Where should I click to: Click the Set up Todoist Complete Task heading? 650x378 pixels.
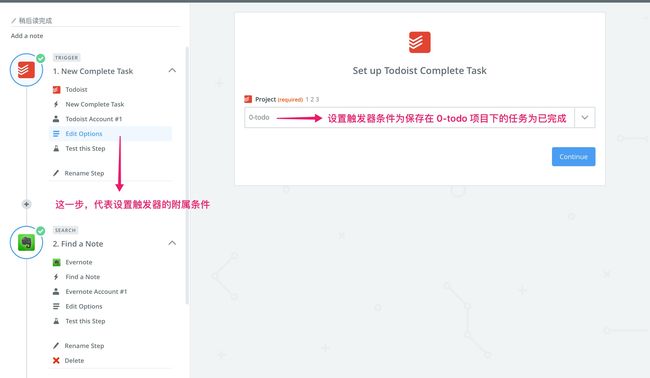tap(420, 71)
